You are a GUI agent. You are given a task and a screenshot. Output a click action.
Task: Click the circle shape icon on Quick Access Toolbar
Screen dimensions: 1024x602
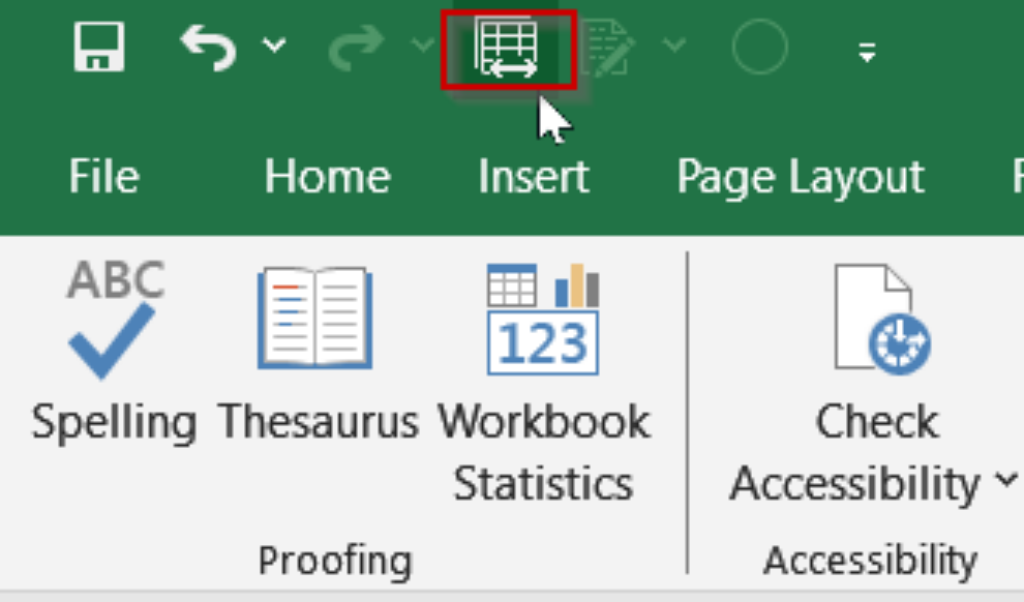coord(760,45)
